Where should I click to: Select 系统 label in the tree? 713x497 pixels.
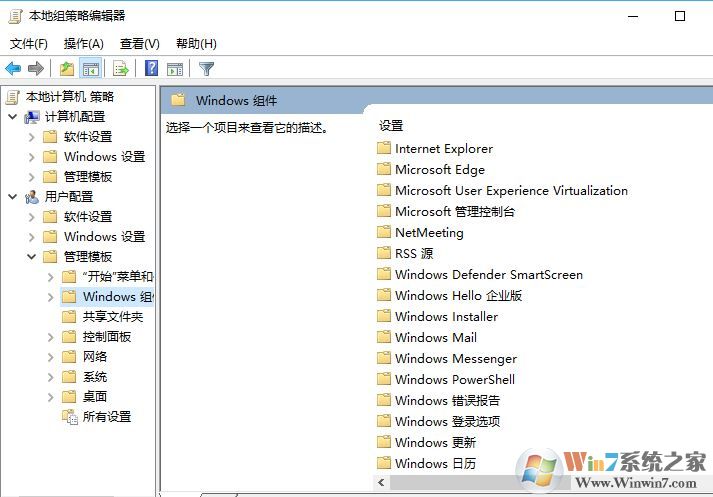(95, 377)
